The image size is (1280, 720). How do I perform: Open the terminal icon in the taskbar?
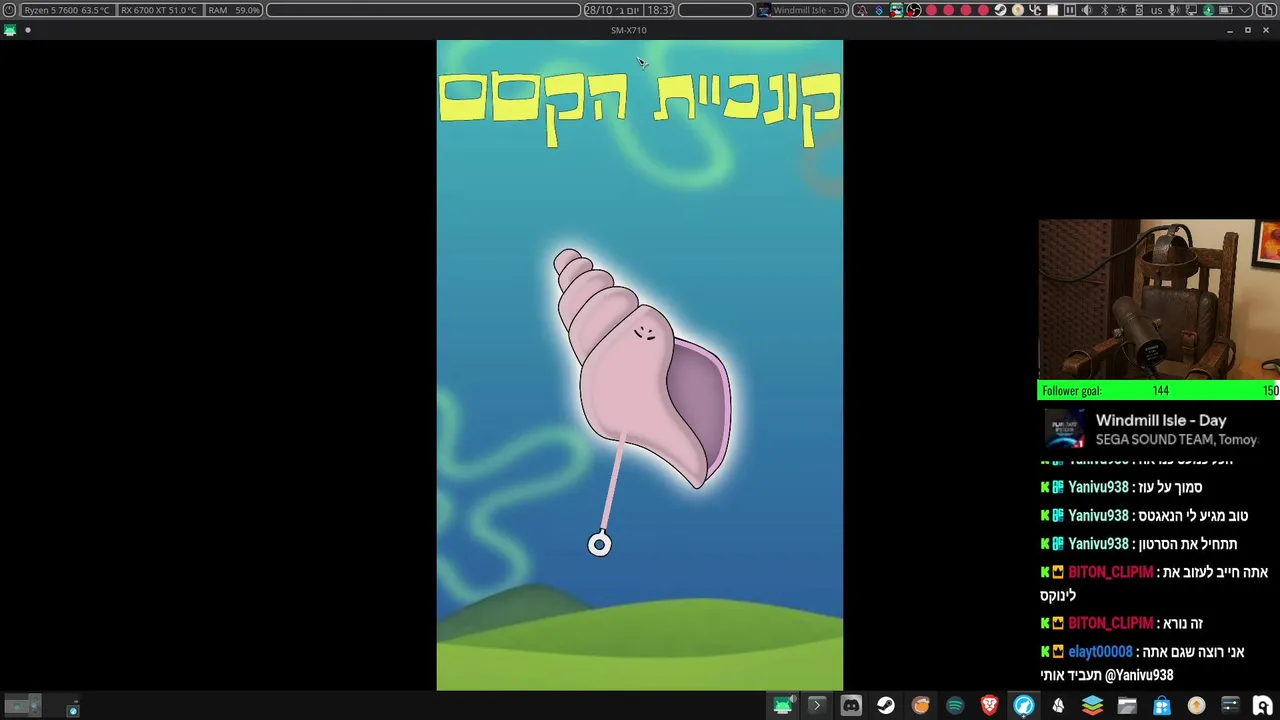tap(817, 706)
